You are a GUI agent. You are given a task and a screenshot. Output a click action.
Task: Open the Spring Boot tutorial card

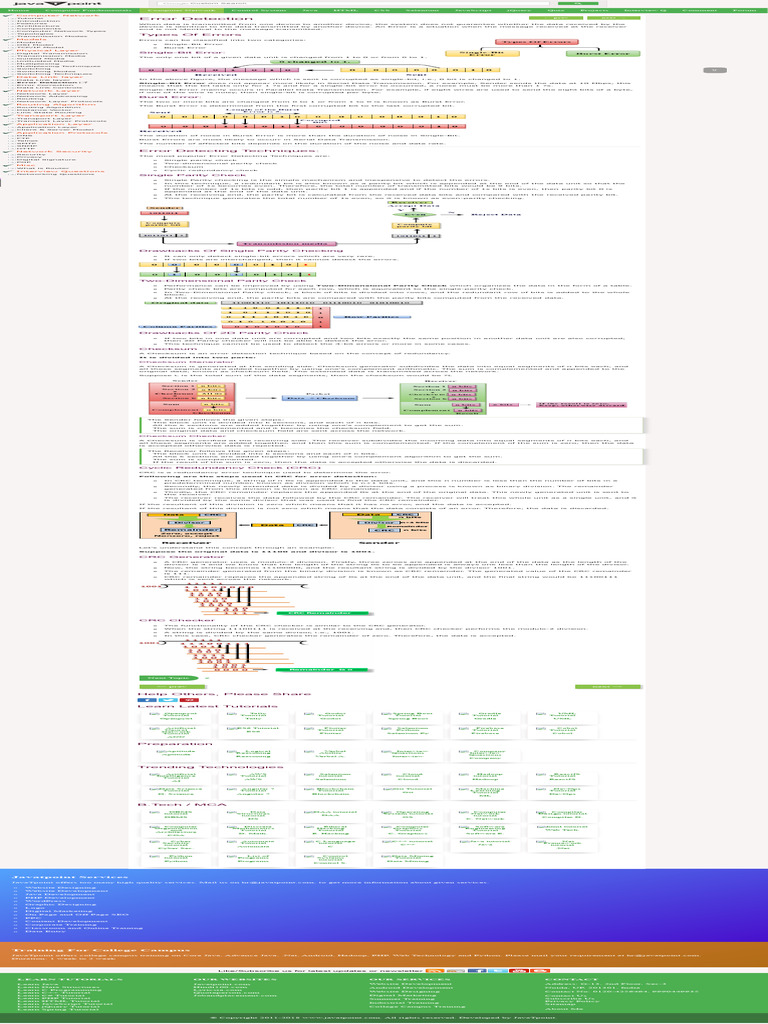(x=408, y=716)
